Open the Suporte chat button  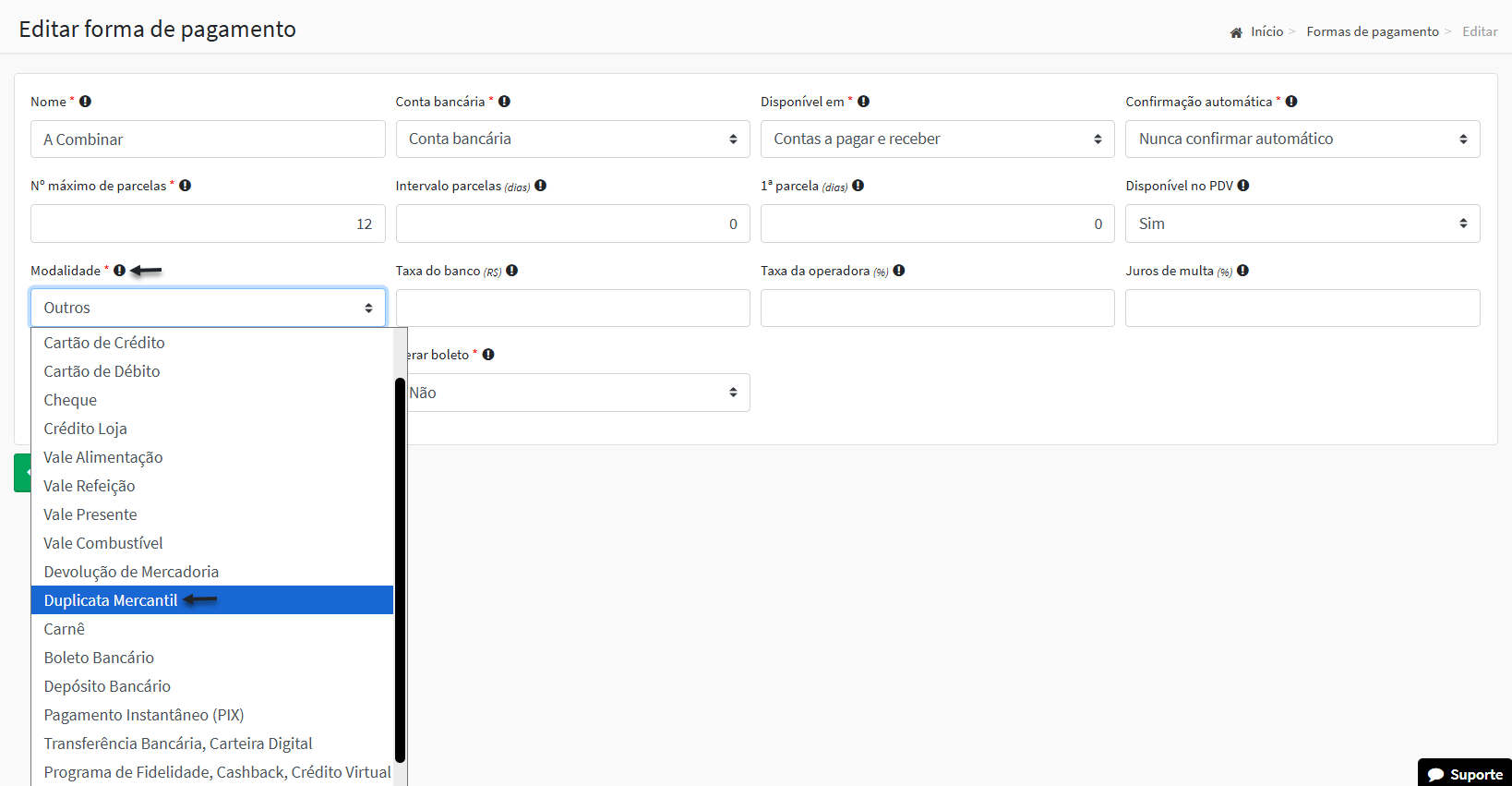(x=1465, y=773)
